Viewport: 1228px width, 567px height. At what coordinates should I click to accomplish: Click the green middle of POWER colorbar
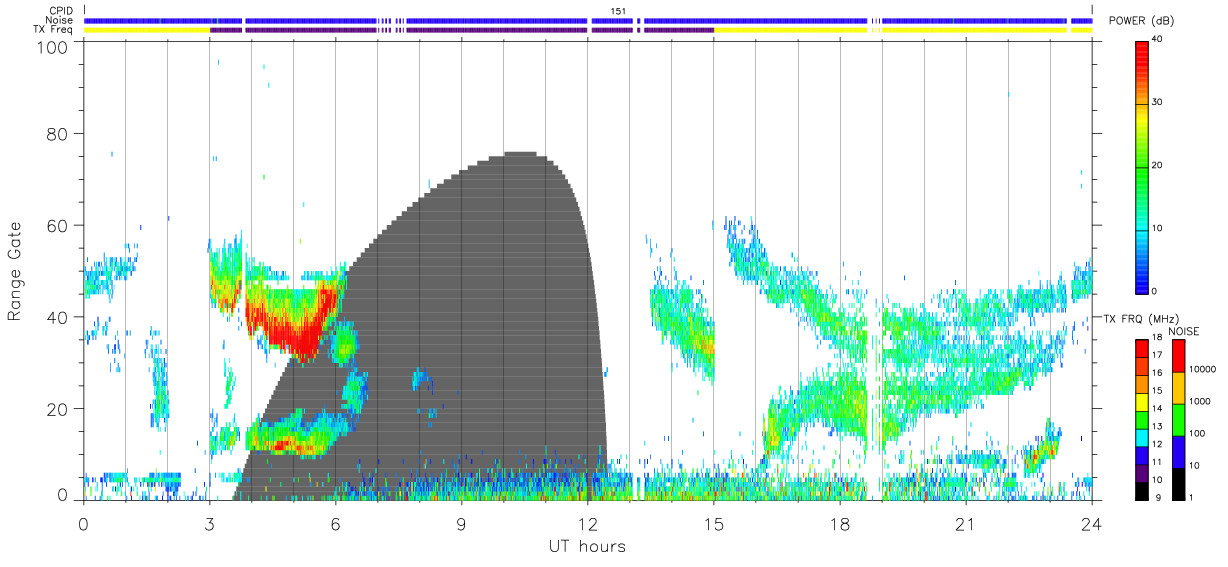click(x=1141, y=165)
